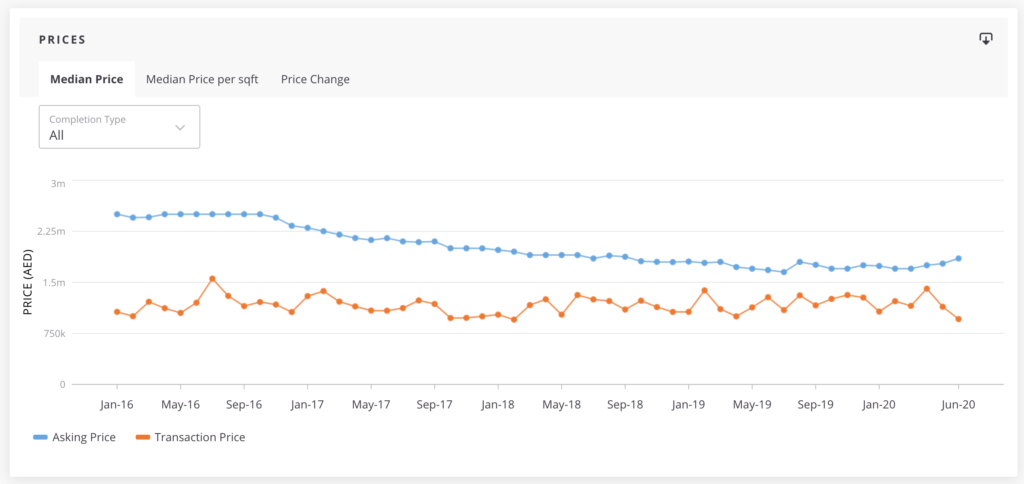Select the Asking Price data point at Jan-16

117,214
